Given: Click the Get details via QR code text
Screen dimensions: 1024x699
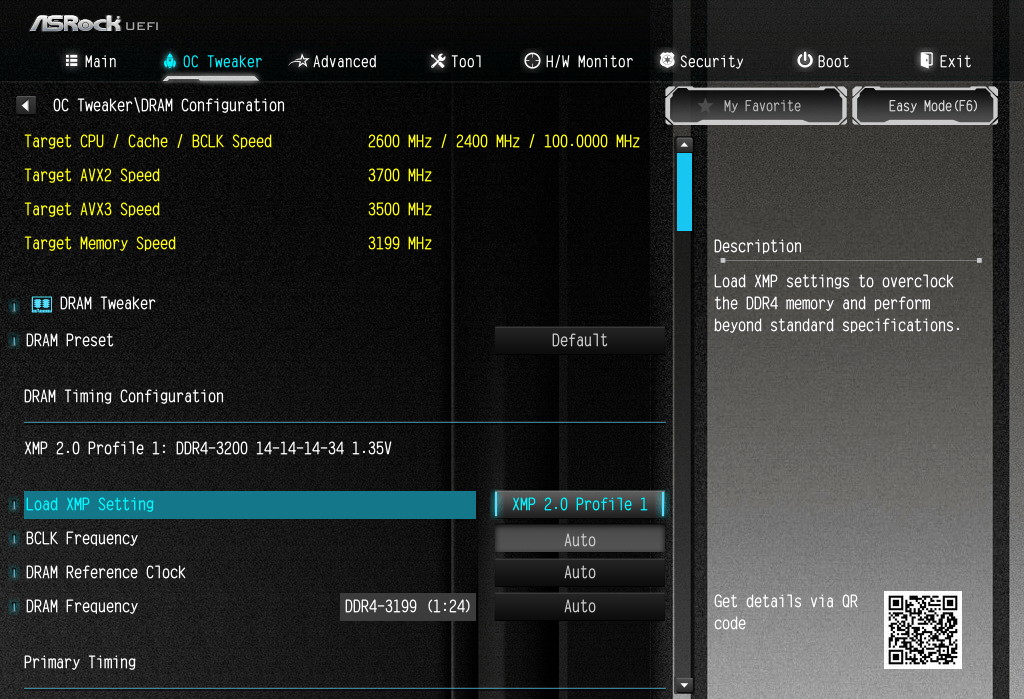Looking at the screenshot, I should 786,612.
